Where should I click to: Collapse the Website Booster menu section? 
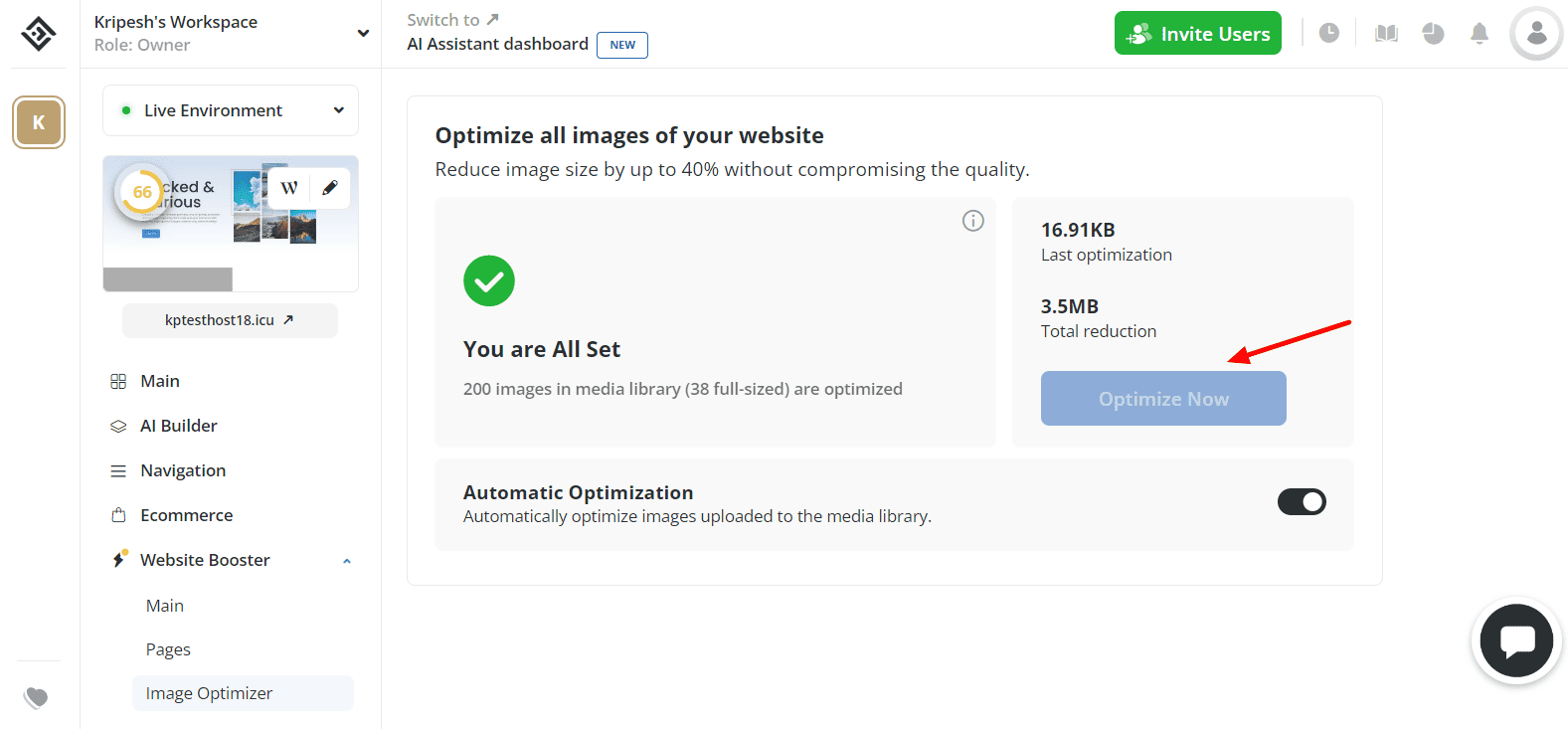346,561
